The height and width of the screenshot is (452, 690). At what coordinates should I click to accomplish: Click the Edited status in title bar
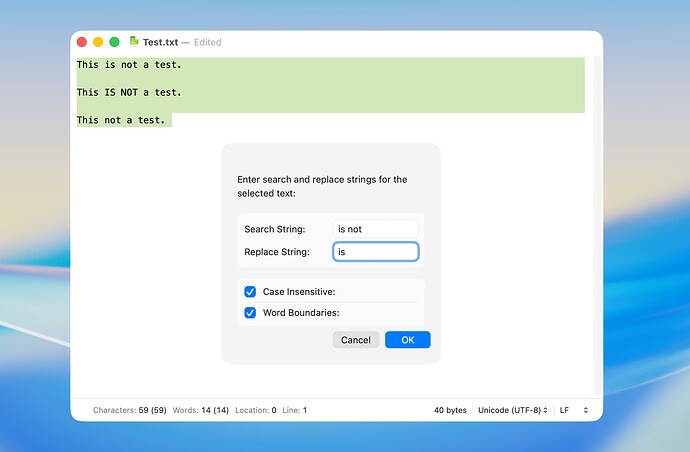(208, 42)
